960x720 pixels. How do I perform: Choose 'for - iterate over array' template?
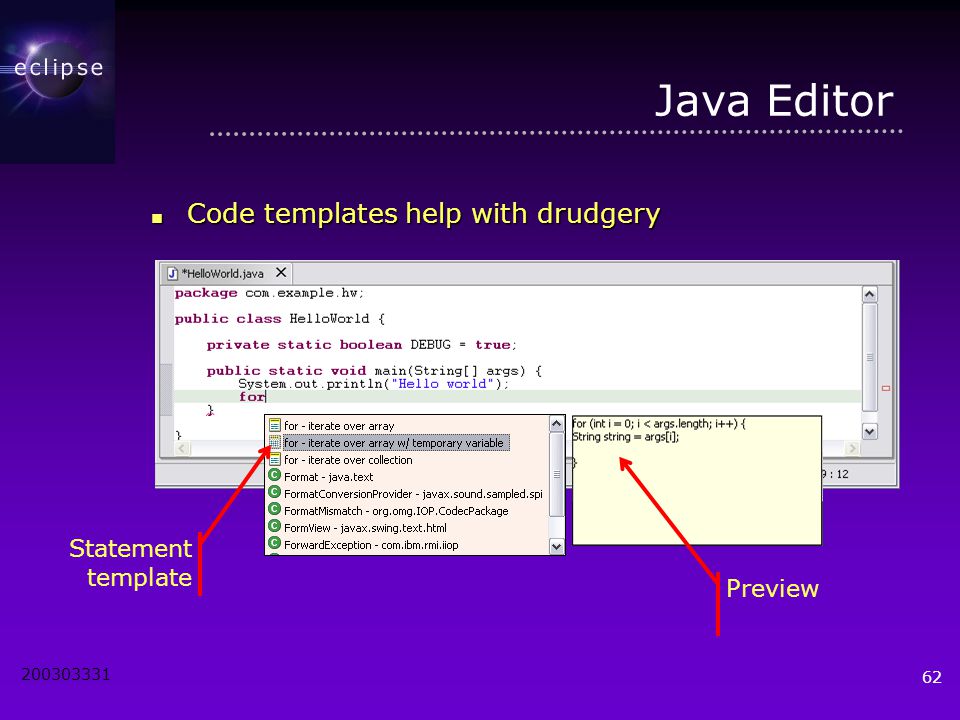point(339,426)
